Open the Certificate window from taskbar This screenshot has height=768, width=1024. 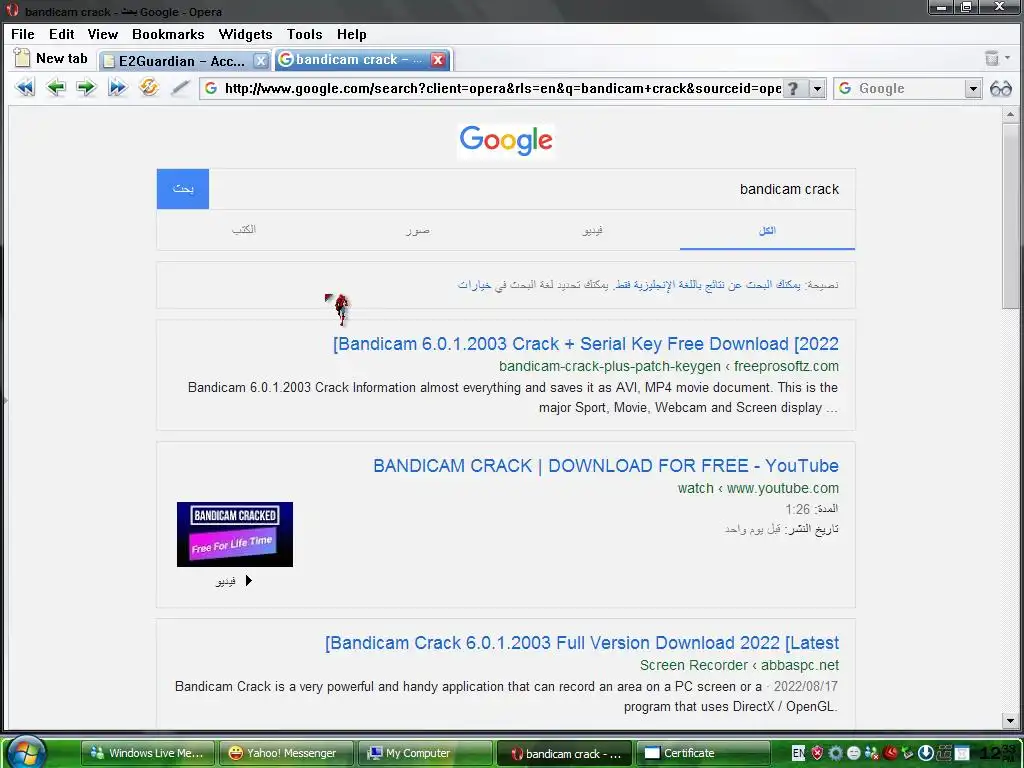tap(703, 753)
